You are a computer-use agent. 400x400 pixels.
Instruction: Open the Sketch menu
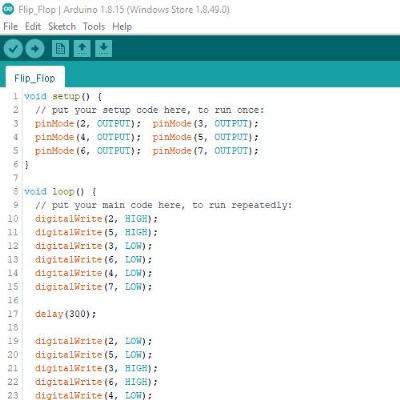tap(62, 26)
